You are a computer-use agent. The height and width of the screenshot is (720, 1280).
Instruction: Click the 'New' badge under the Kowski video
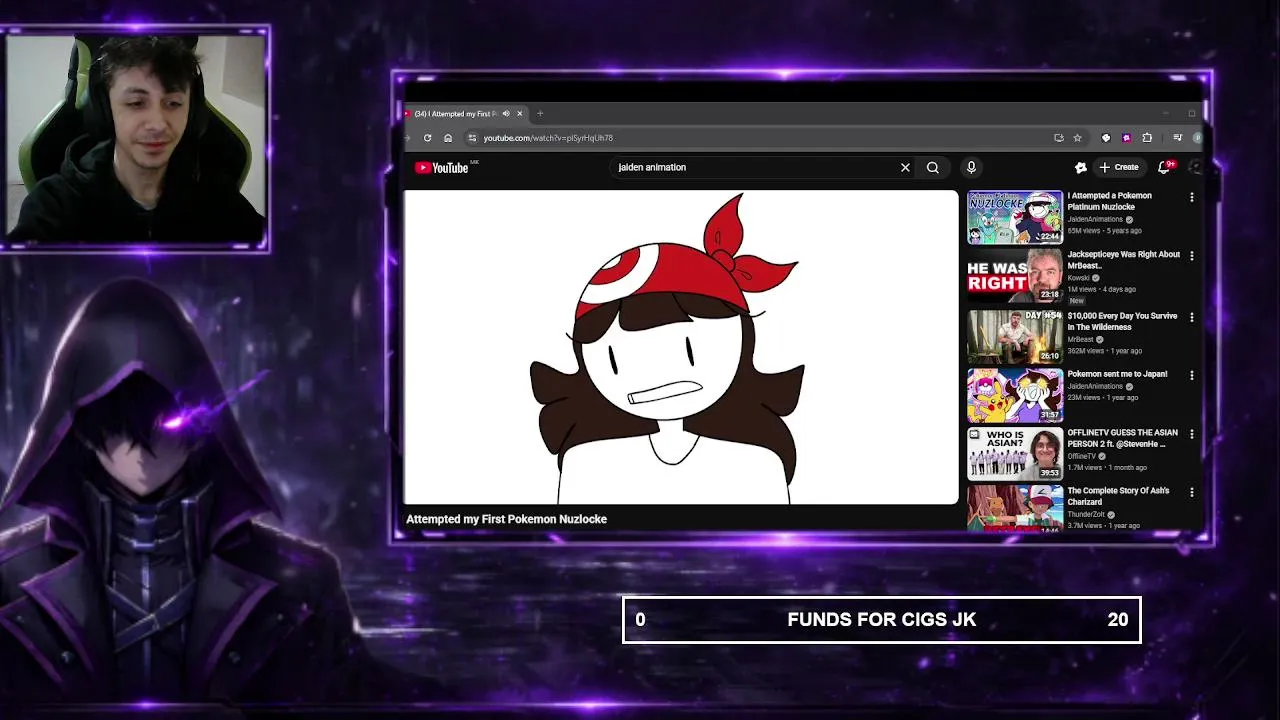pyautogui.click(x=1076, y=300)
